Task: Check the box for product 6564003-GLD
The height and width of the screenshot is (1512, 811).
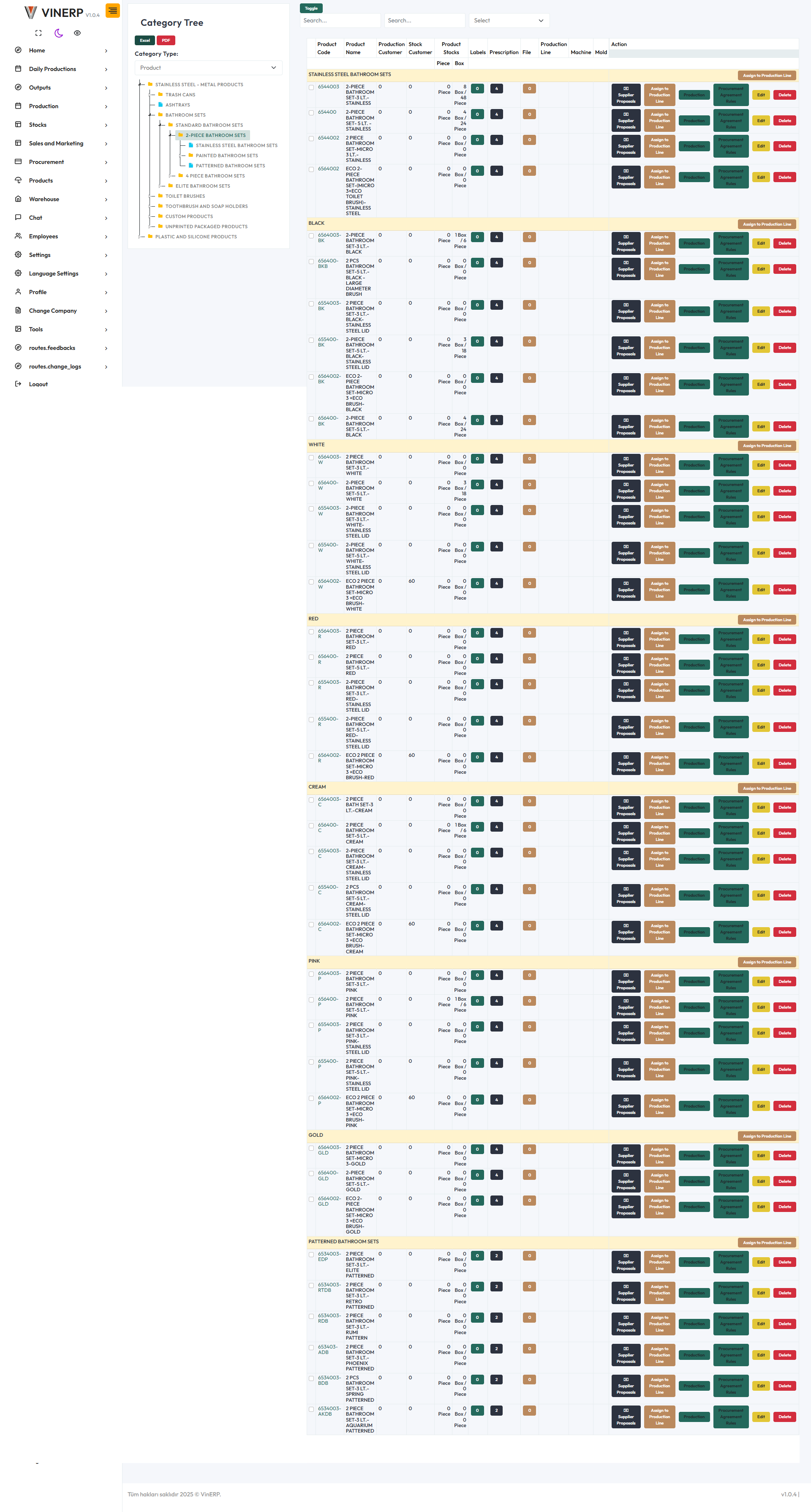Action: tap(312, 1148)
